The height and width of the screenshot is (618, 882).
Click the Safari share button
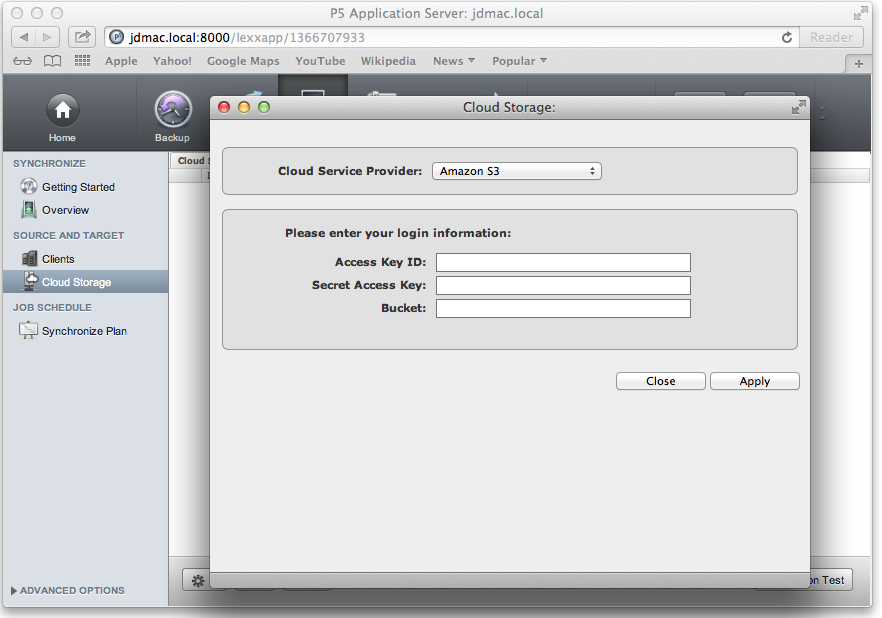coord(82,38)
